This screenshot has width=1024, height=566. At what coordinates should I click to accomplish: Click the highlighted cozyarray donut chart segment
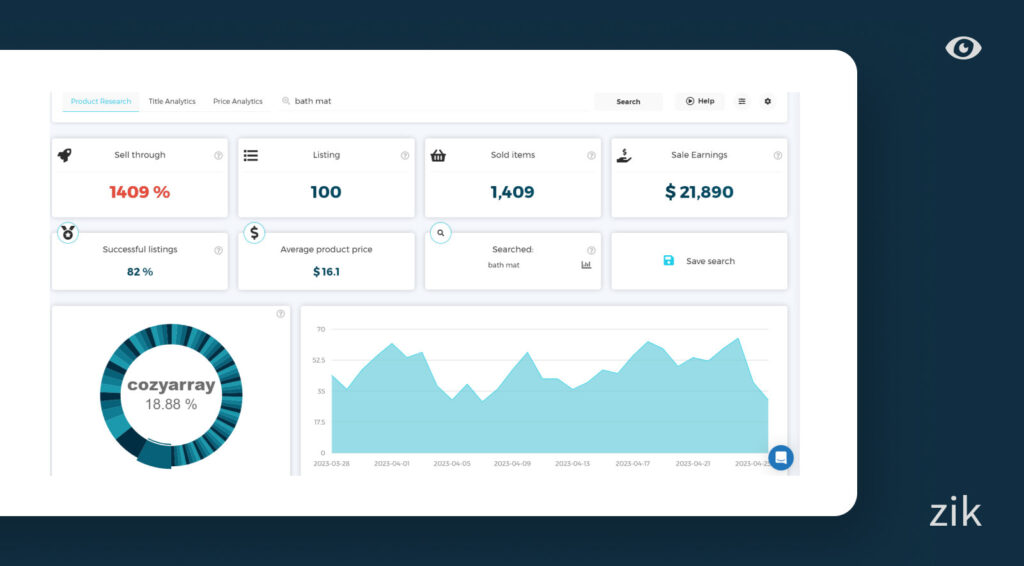click(154, 455)
